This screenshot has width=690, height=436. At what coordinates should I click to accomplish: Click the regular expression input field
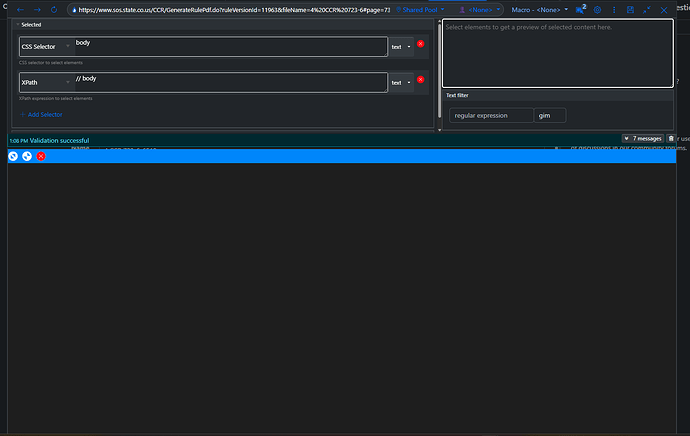pos(490,115)
